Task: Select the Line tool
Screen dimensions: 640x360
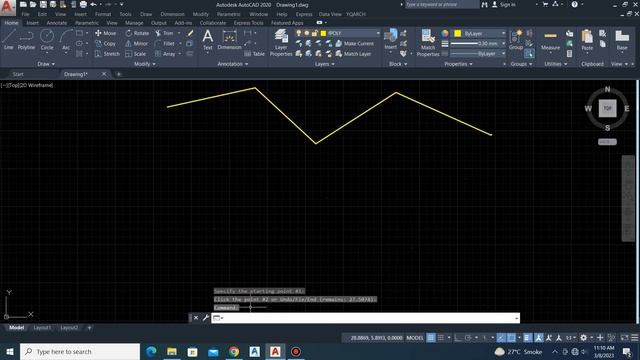Action: coord(9,40)
